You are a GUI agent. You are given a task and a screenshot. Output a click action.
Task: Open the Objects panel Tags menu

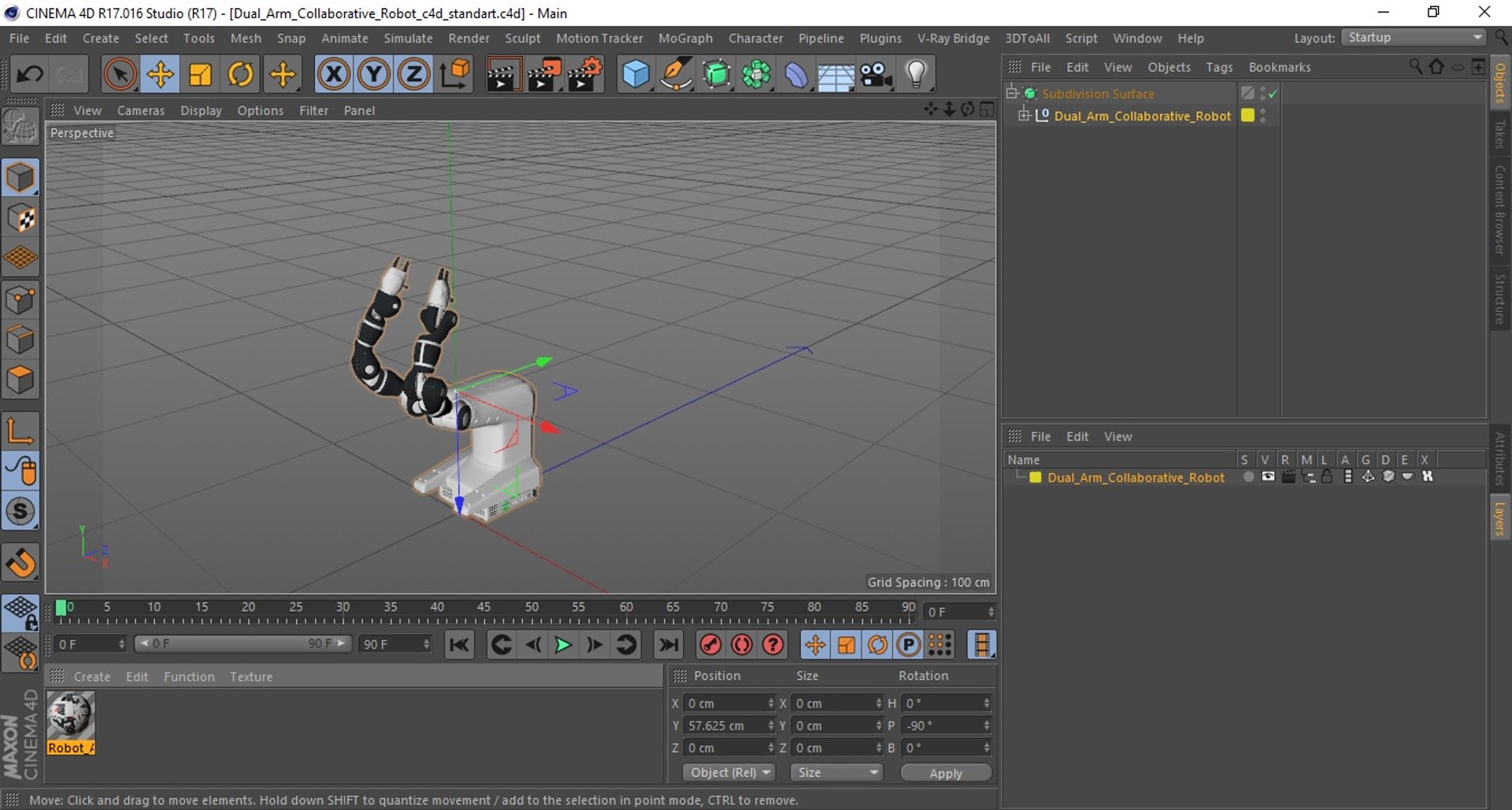(1219, 67)
